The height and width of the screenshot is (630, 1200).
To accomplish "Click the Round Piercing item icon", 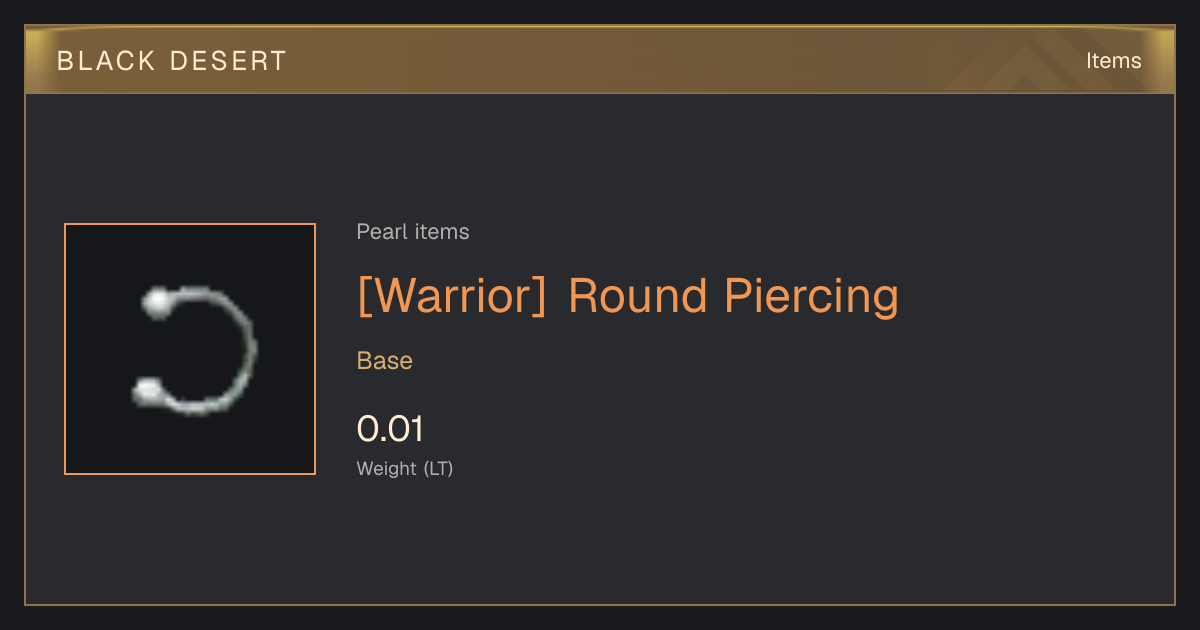I will coord(190,349).
